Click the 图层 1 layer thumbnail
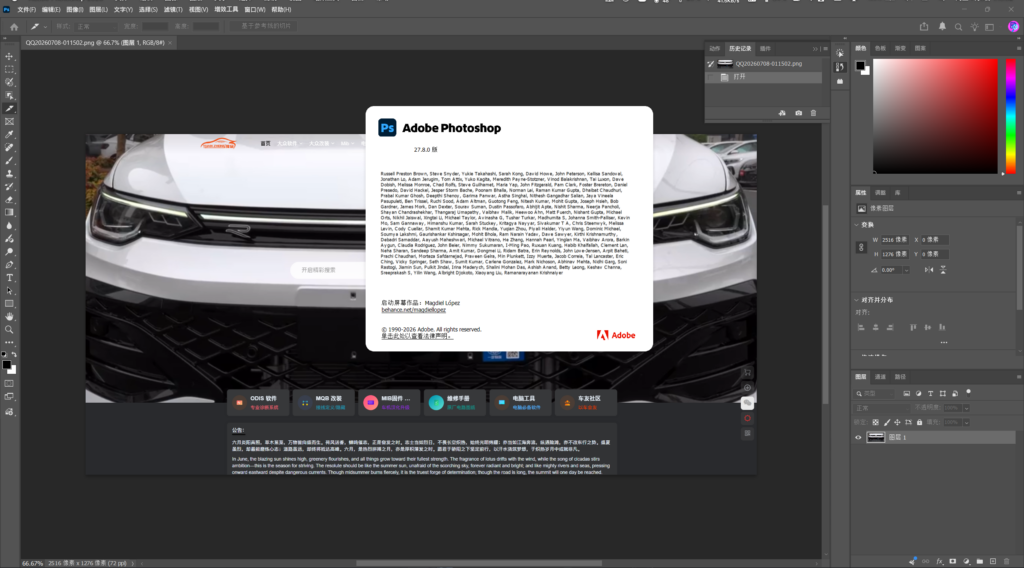 pyautogui.click(x=875, y=437)
